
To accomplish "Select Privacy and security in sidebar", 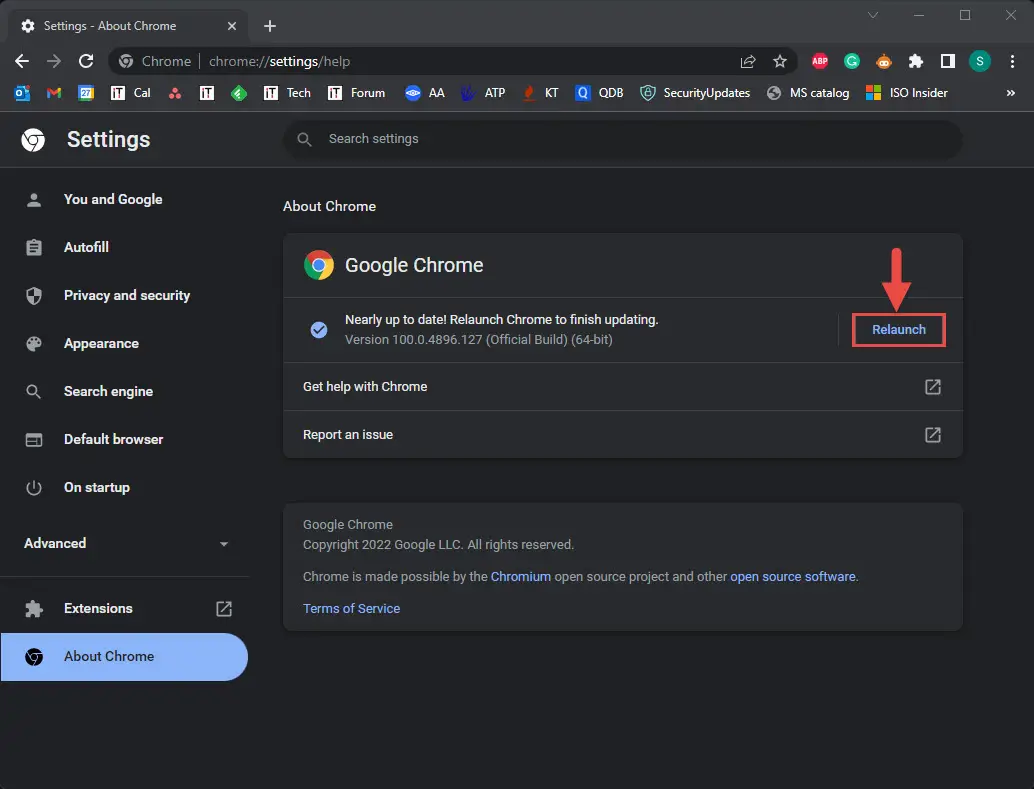I will [124, 296].
